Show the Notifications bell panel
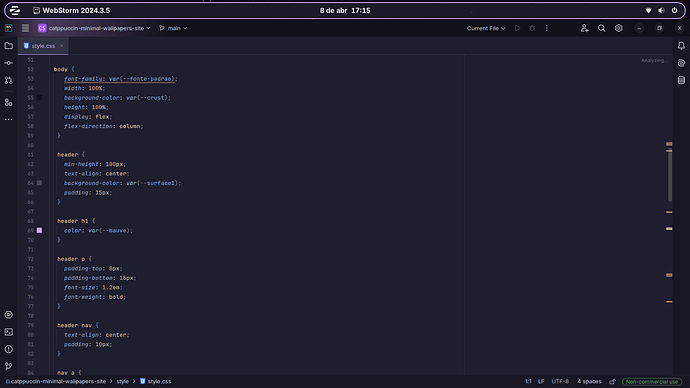 681,46
